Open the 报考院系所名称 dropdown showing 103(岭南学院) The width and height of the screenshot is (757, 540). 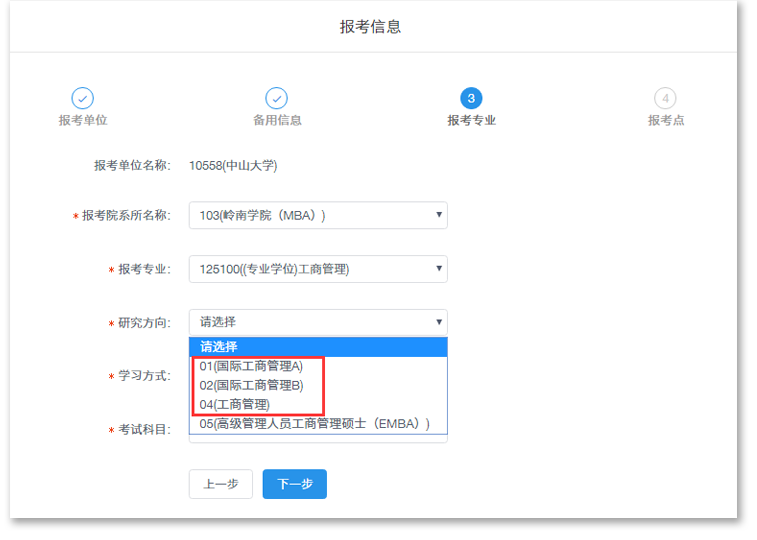317,215
